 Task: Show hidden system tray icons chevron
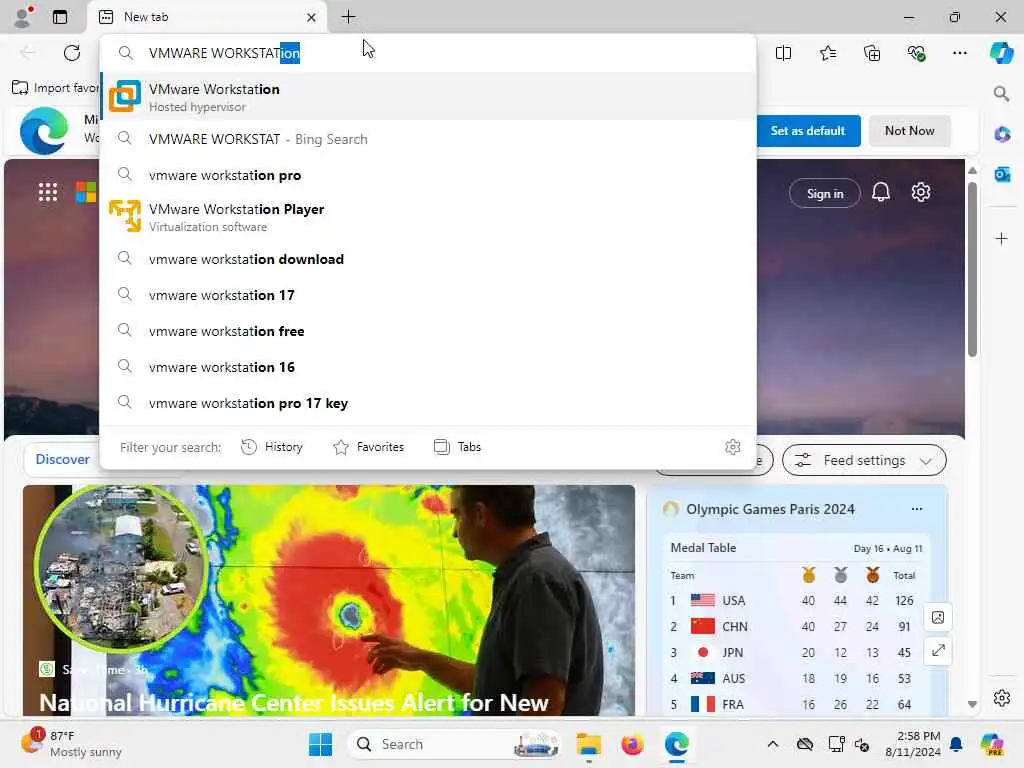click(773, 744)
